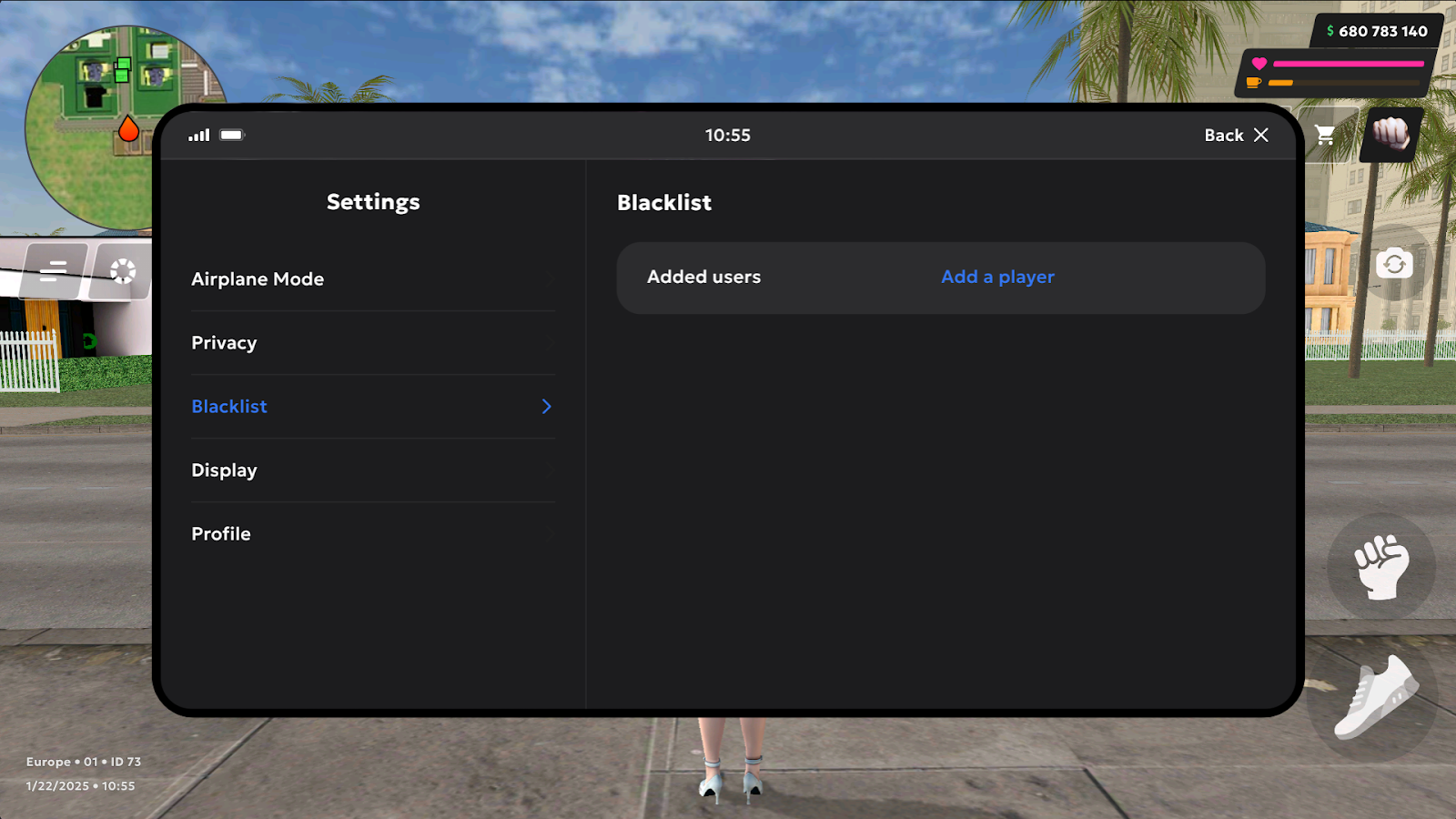Click the Blacklist panel heading
The image size is (1456, 819).
[664, 203]
